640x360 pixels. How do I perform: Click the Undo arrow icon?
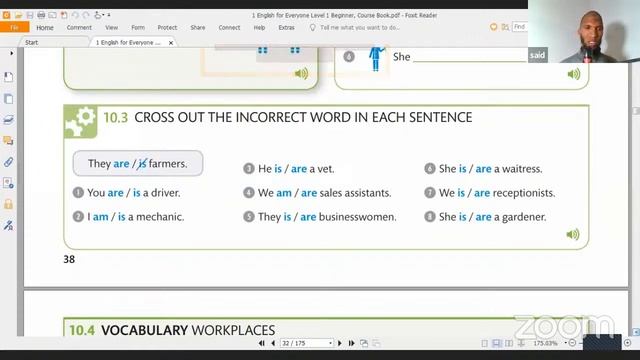point(75,15)
